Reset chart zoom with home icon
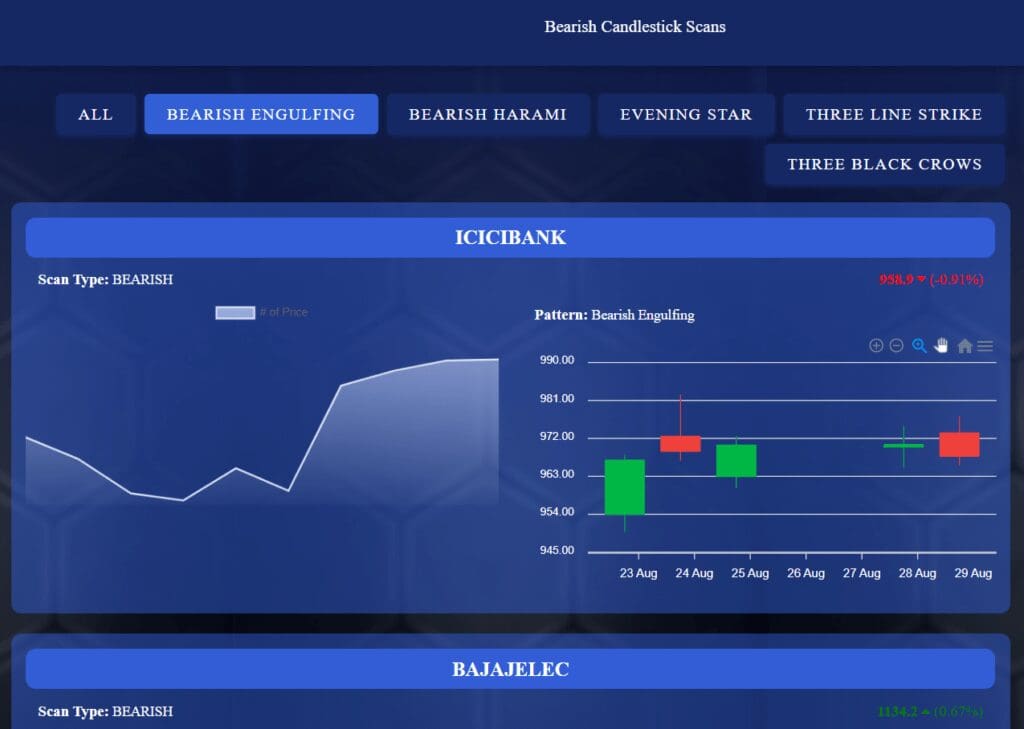1024x729 pixels. pos(965,346)
